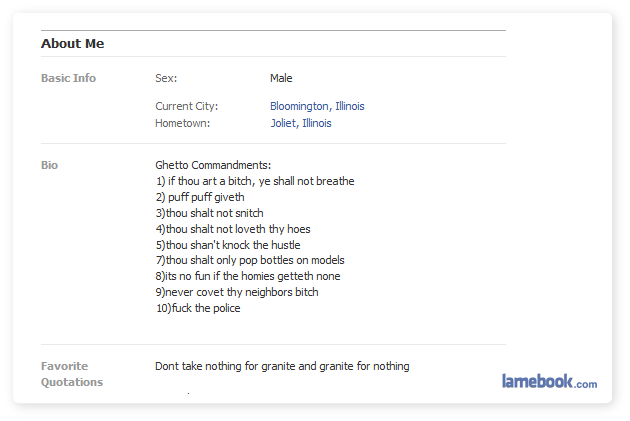Click the pop bottles on models line
Screen dimensions: 630x421
tap(249, 260)
